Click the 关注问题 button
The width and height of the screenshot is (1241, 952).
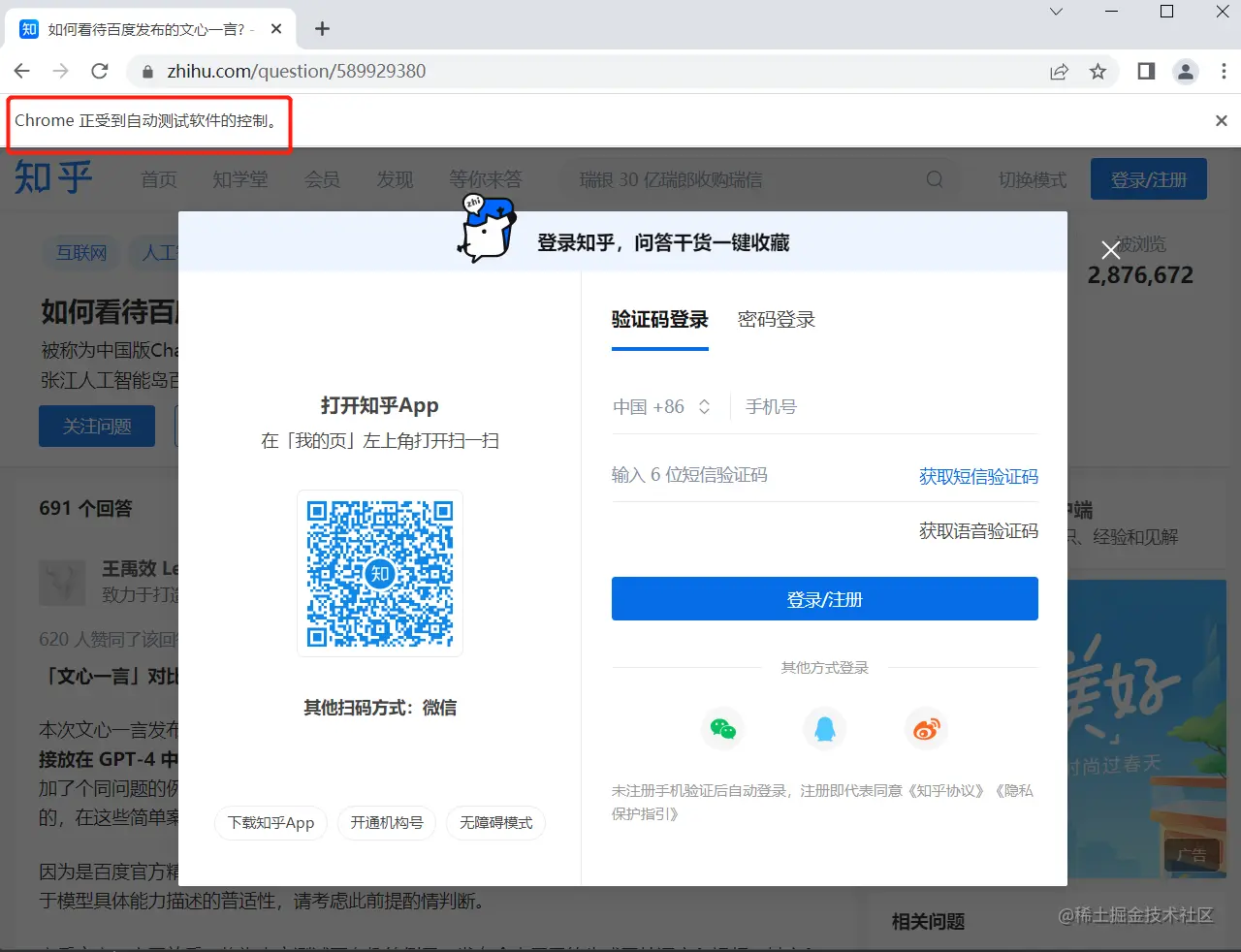97,427
